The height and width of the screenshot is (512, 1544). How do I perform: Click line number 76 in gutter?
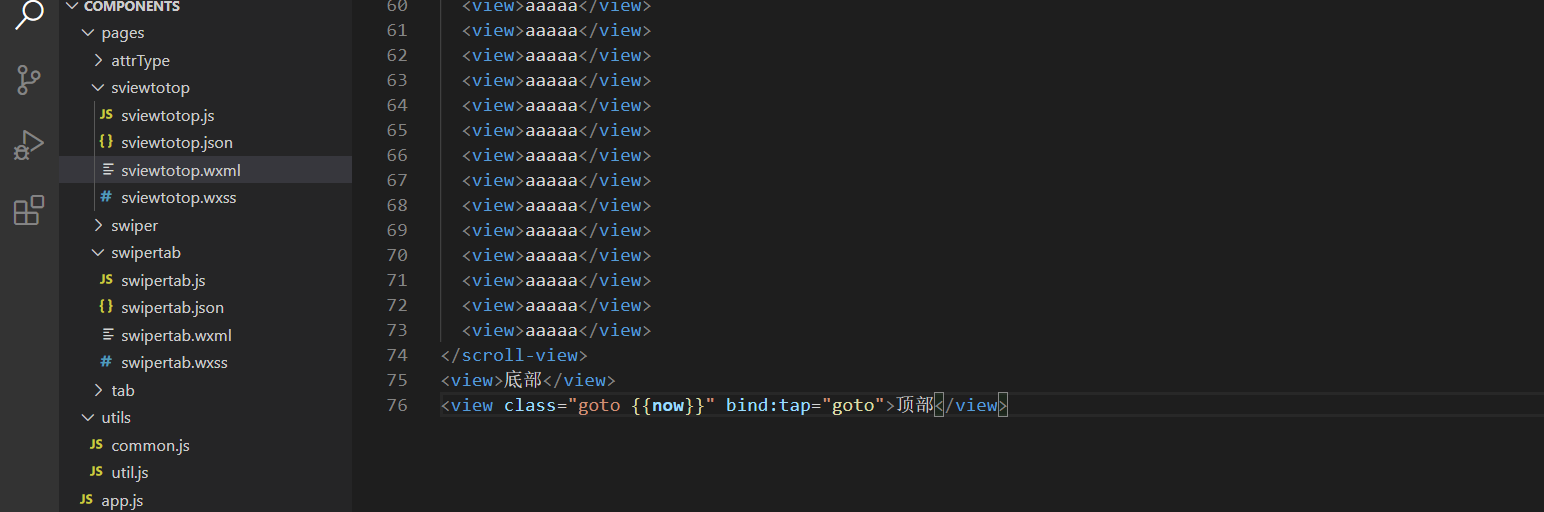pos(397,405)
